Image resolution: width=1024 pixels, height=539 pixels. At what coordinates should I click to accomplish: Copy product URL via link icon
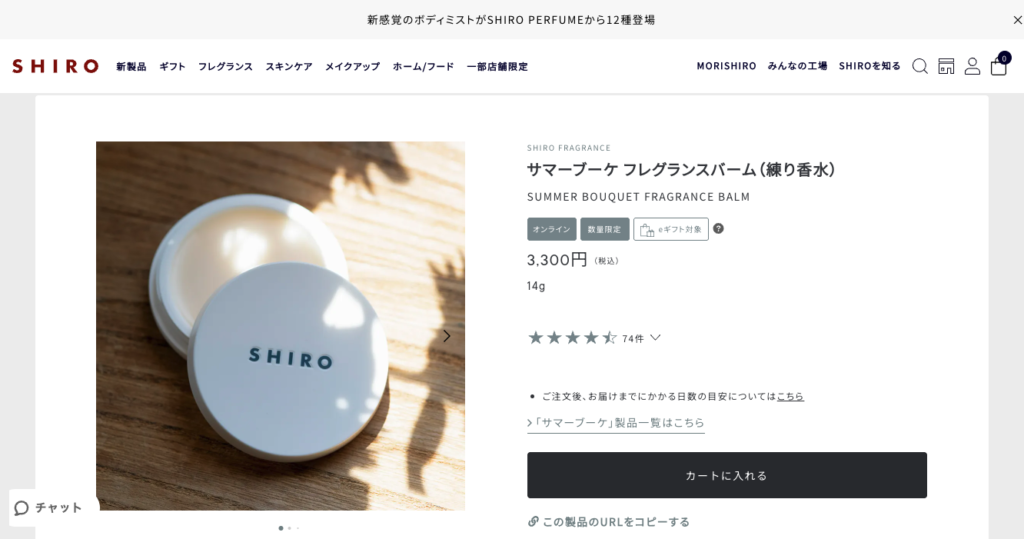(x=533, y=521)
